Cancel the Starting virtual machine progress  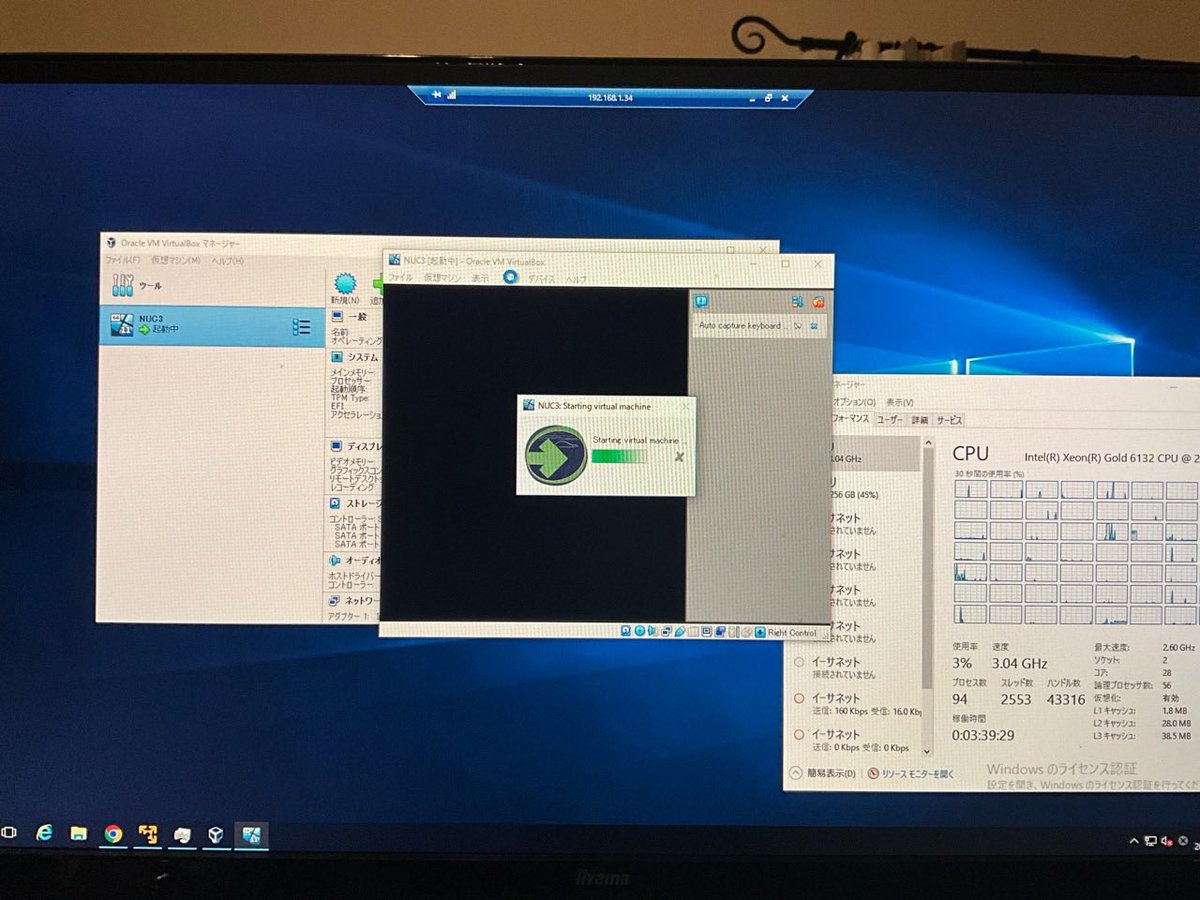(x=679, y=456)
